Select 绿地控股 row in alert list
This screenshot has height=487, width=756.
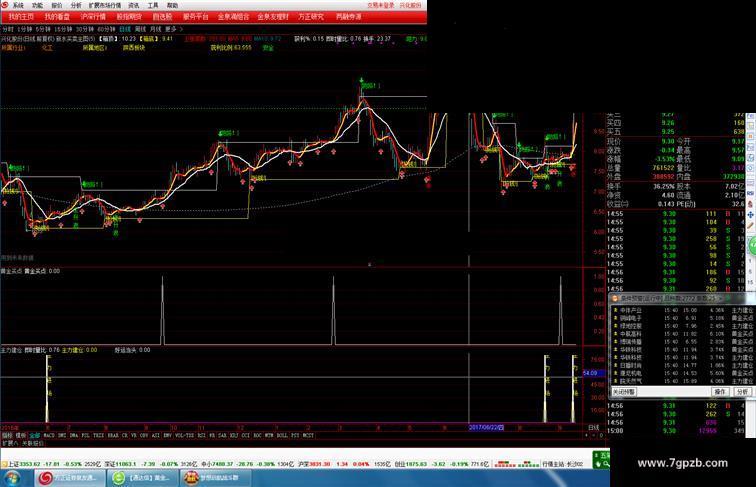[682, 326]
